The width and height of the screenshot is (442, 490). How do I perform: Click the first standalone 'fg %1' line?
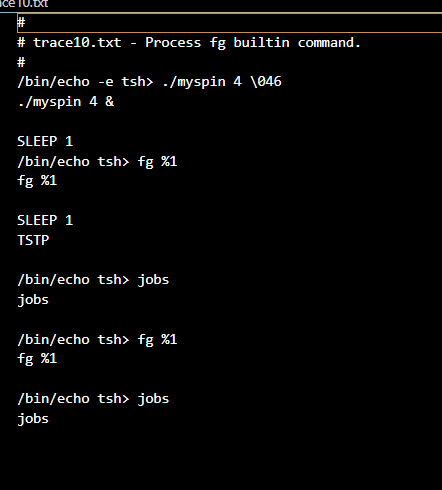[x=37, y=181]
